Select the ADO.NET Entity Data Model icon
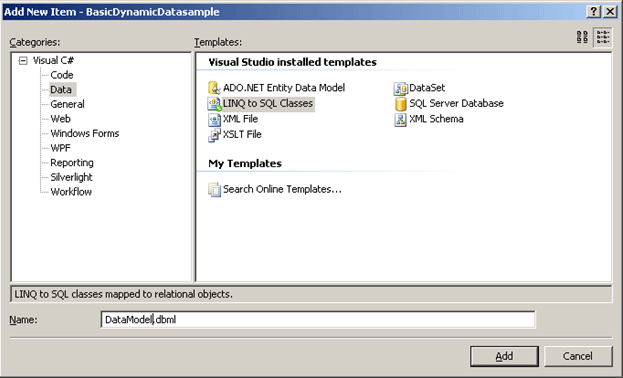Viewport: 623px width, 378px height. [214, 88]
